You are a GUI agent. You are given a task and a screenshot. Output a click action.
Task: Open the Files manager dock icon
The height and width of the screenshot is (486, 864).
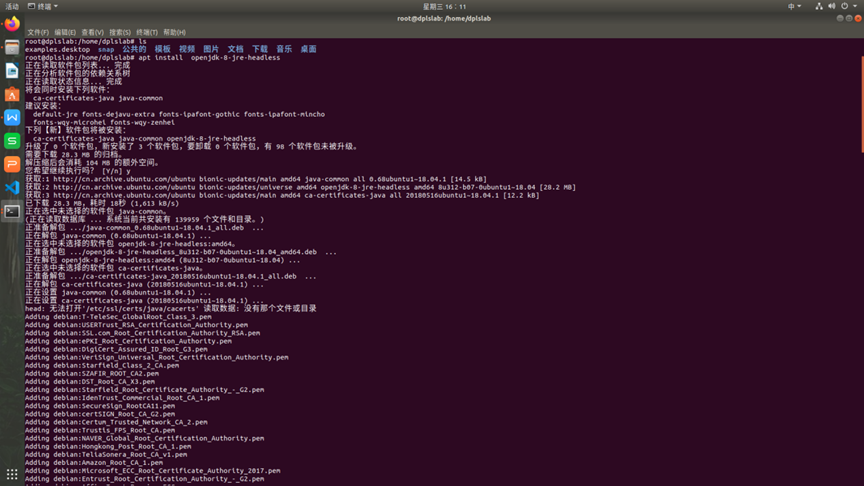12,47
